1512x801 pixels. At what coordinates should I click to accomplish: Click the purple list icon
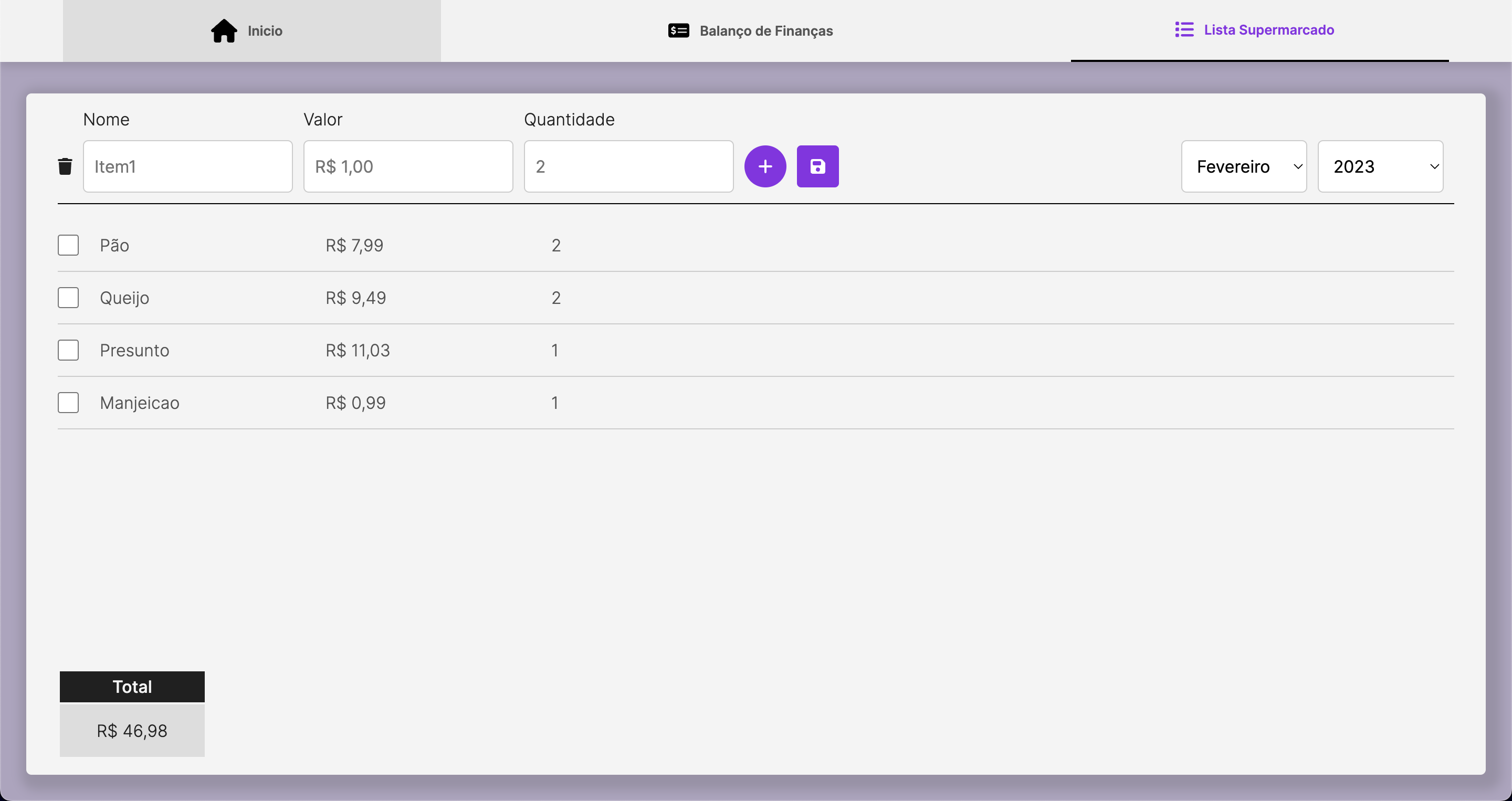coord(1184,29)
